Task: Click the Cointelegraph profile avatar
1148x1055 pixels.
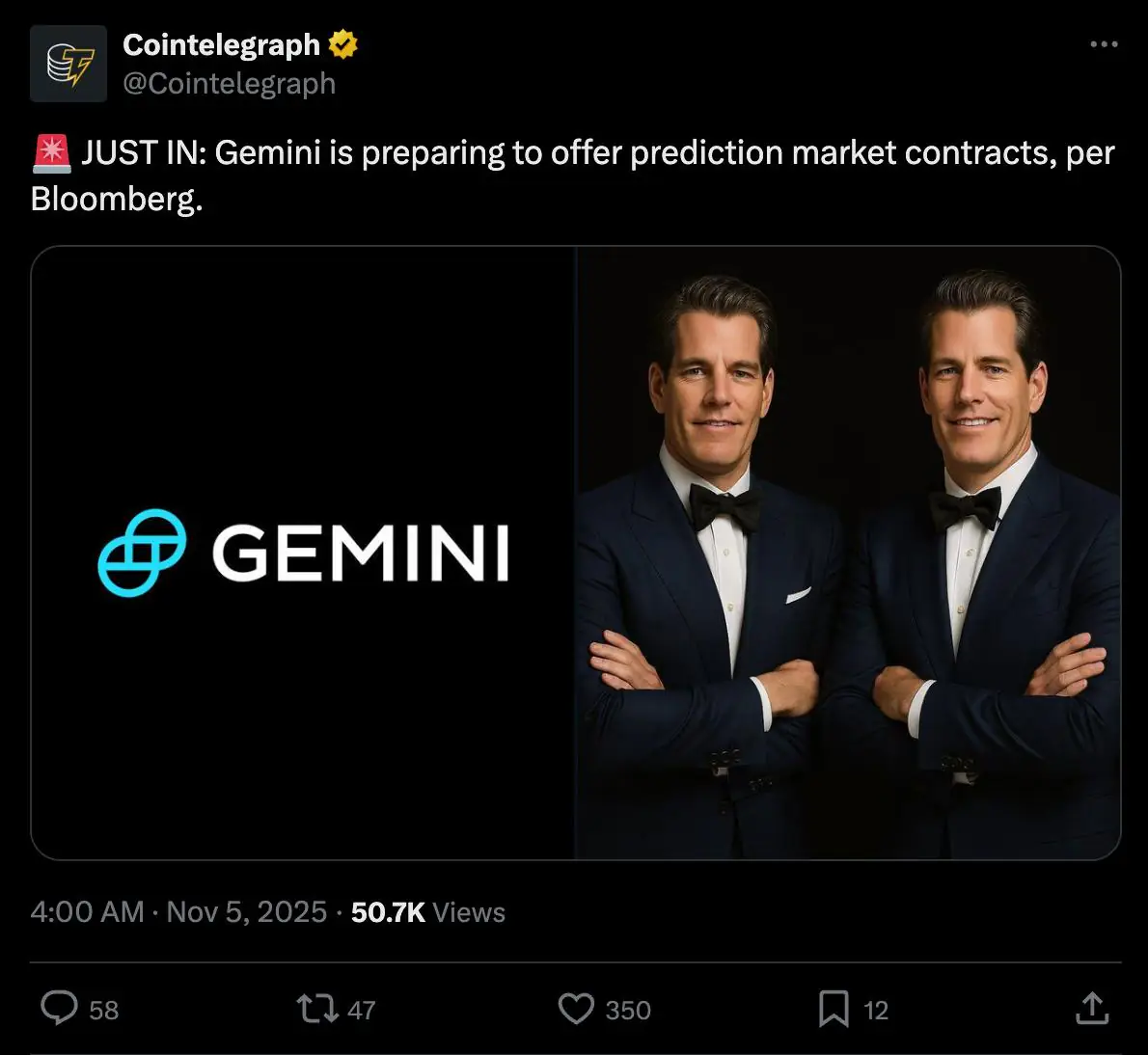Action: point(68,64)
